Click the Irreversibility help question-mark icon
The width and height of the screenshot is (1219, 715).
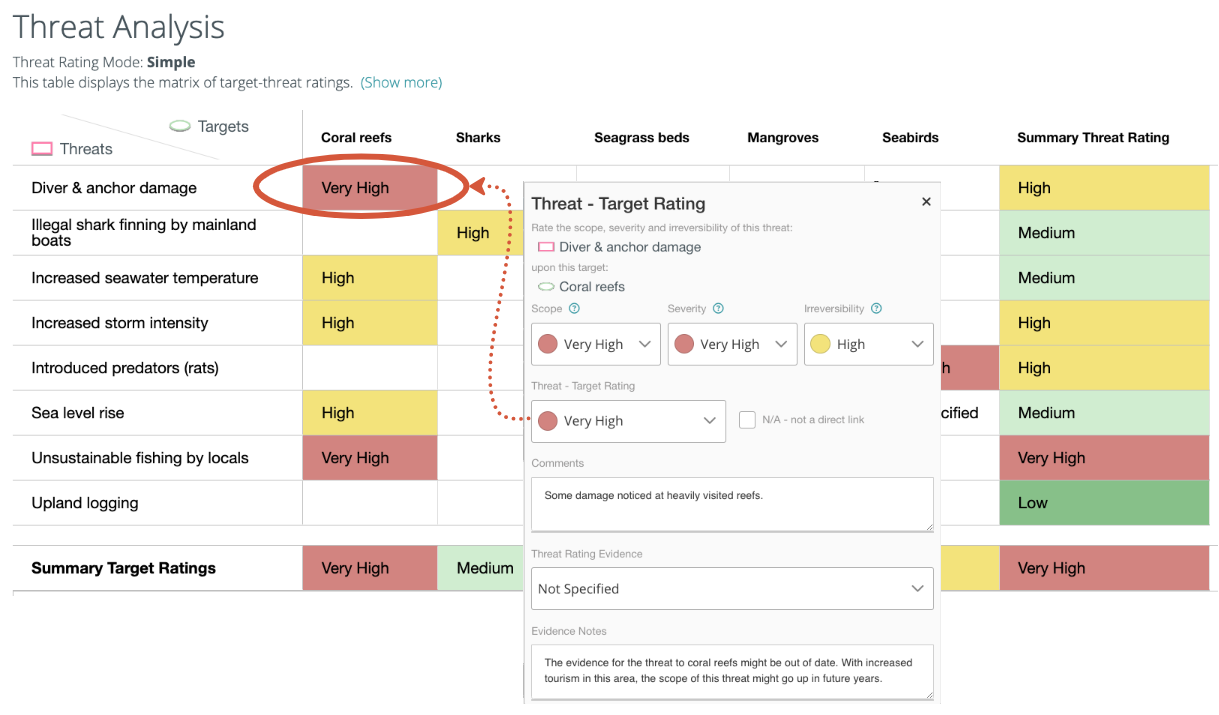[x=876, y=309]
